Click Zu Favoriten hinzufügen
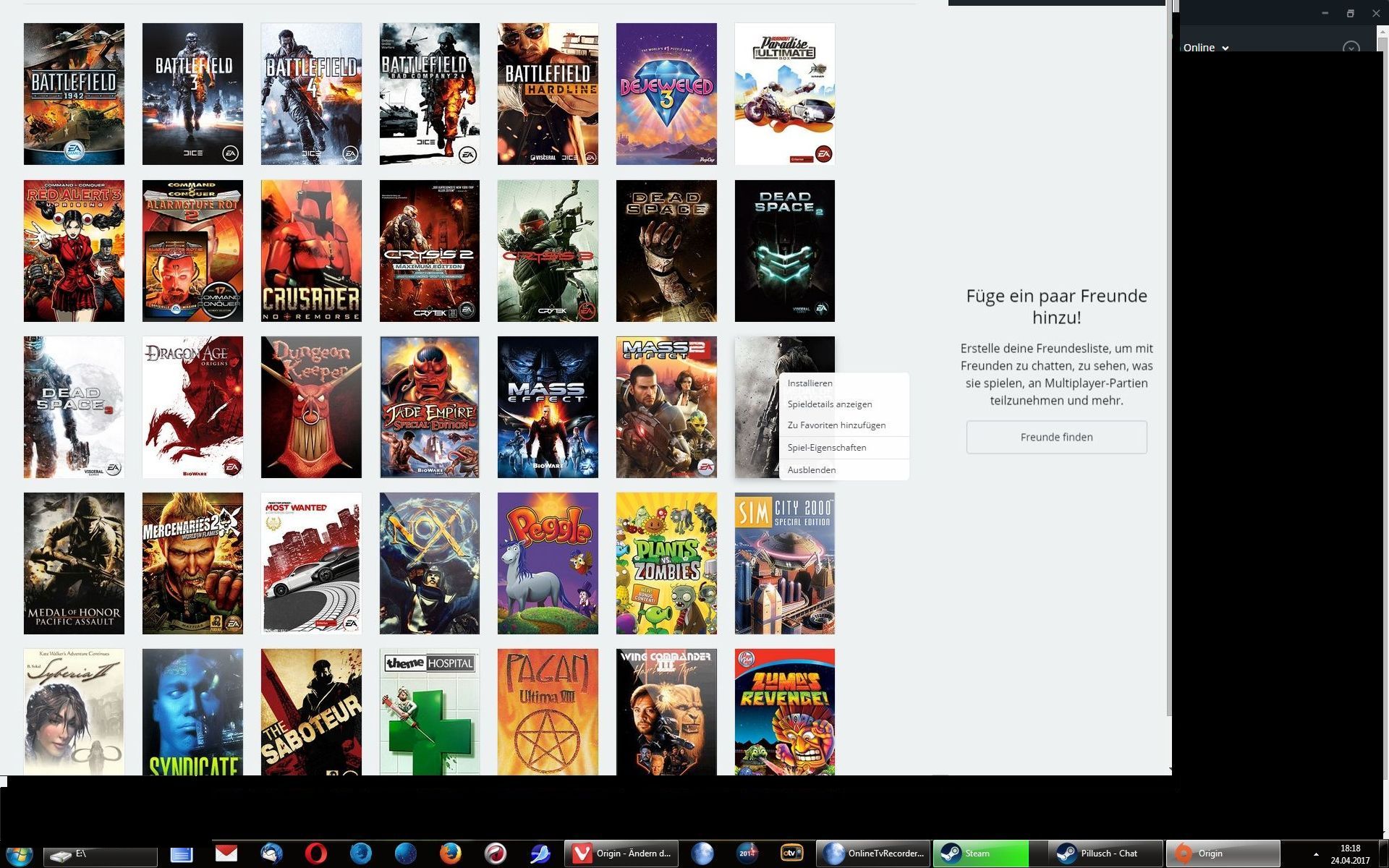Screen dimensions: 1389x868 click(x=836, y=425)
